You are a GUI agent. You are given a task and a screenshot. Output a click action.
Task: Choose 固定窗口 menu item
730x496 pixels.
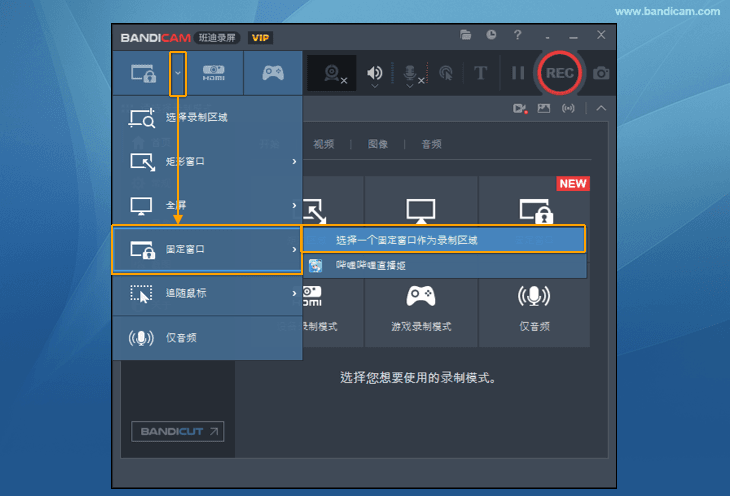click(x=207, y=250)
